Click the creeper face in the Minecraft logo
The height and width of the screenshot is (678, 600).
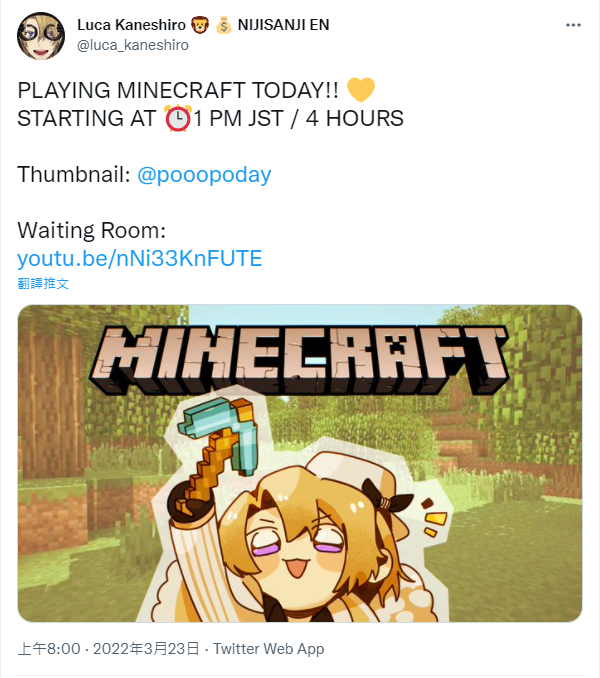396,345
